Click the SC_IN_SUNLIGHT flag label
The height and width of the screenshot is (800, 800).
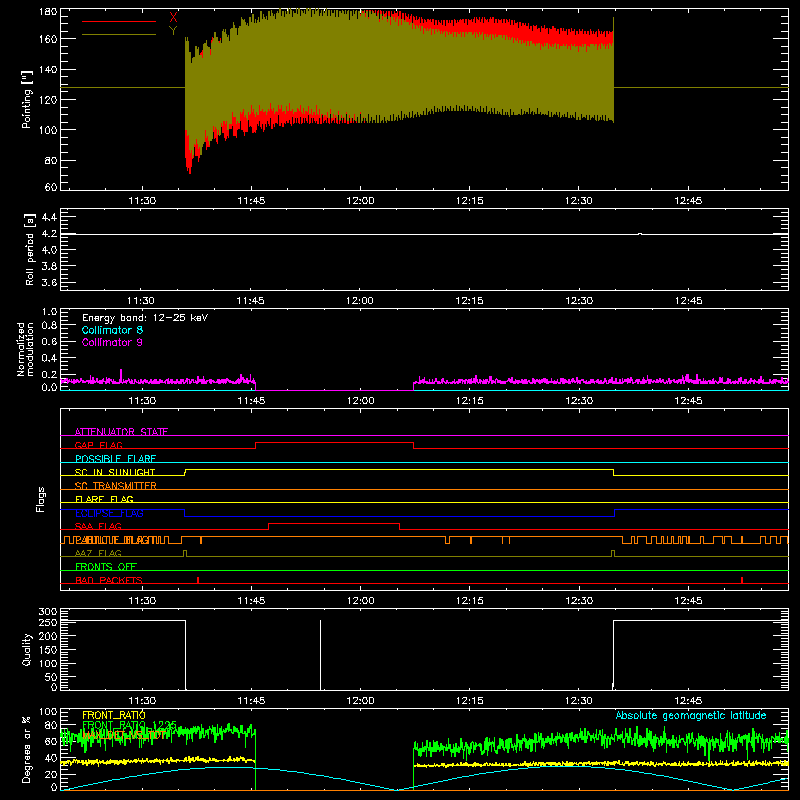pos(115,472)
